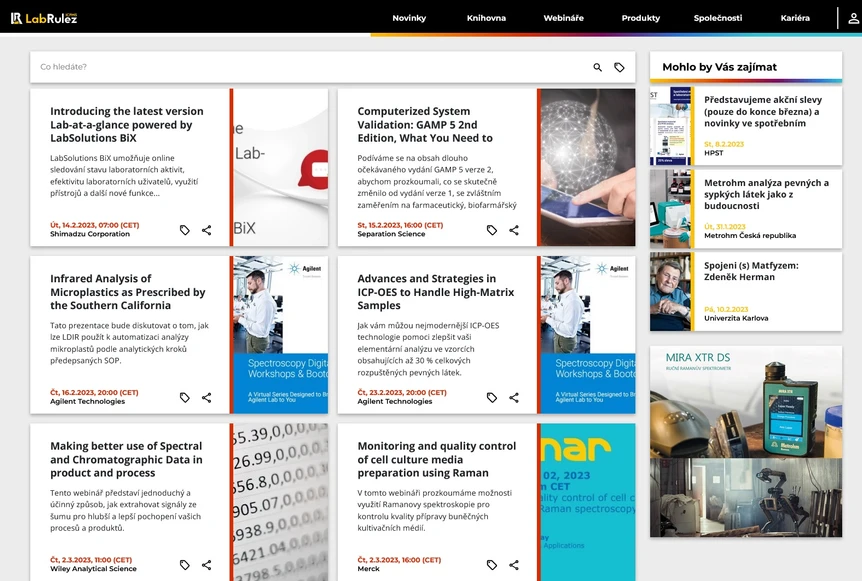This screenshot has width=862, height=581.
Task: Click tag icon on Infrared Microplastics card
Action: (185, 397)
